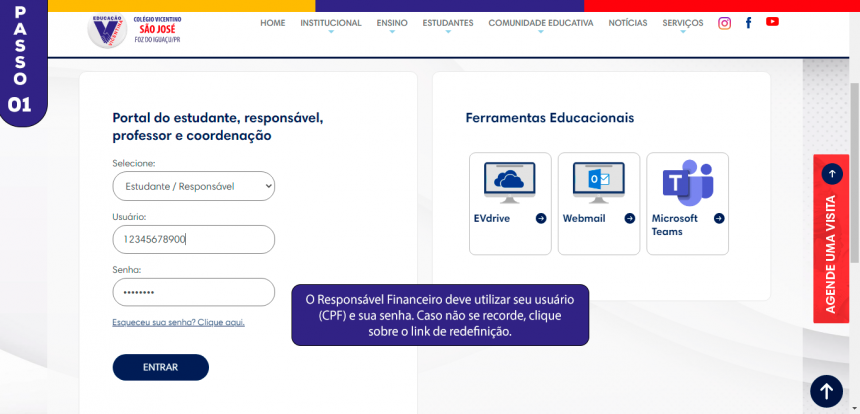The width and height of the screenshot is (860, 414).
Task: Click the arrow icon next to Microsoft Teams
Action: click(719, 218)
